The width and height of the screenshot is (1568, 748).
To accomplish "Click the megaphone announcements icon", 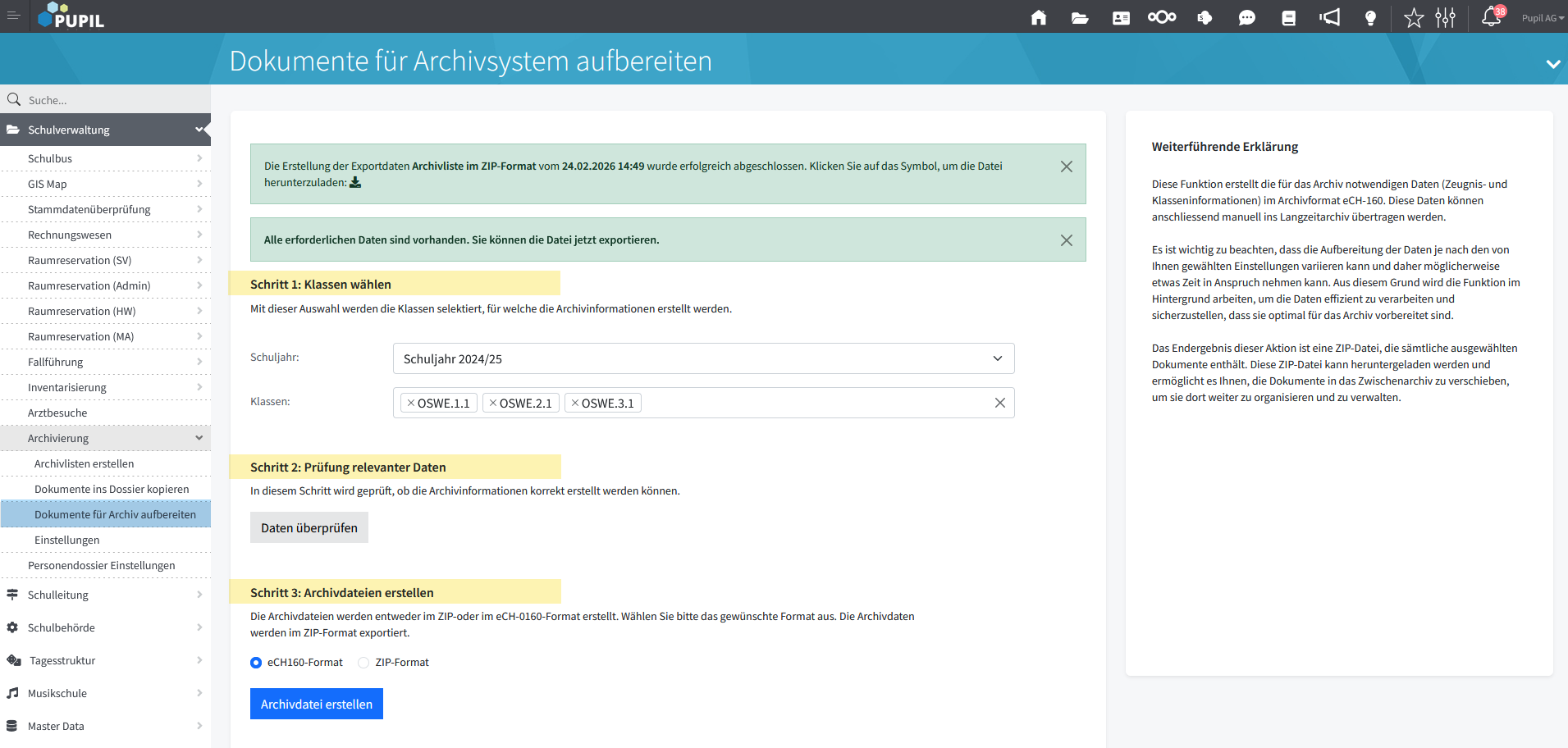I will point(1329,17).
